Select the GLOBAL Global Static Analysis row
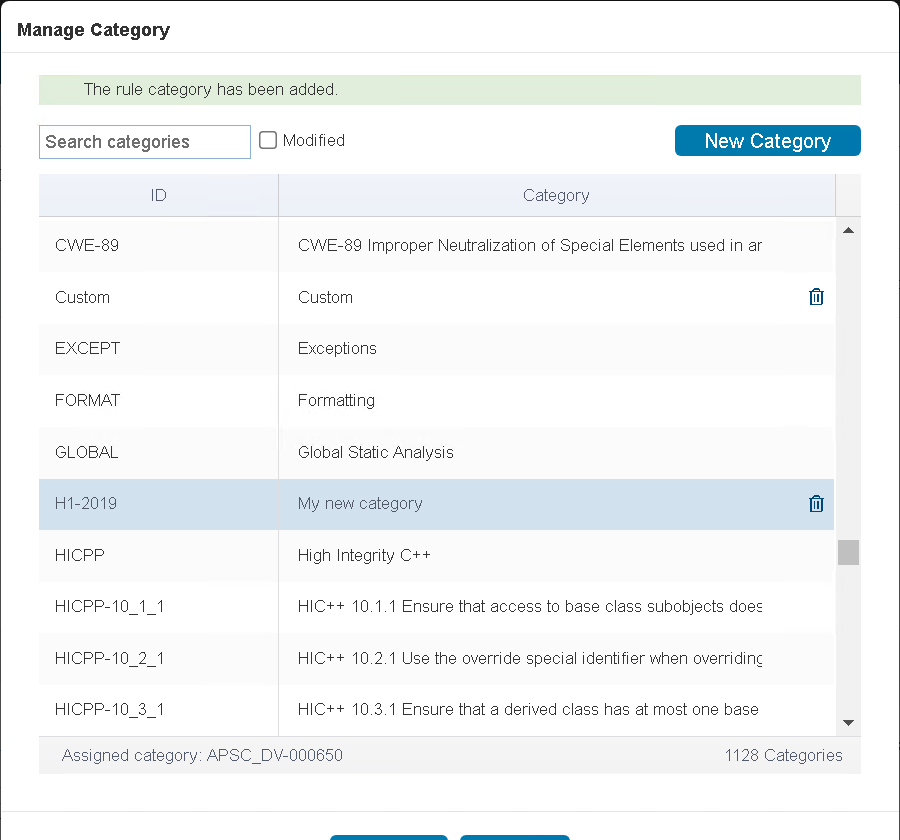 point(436,452)
